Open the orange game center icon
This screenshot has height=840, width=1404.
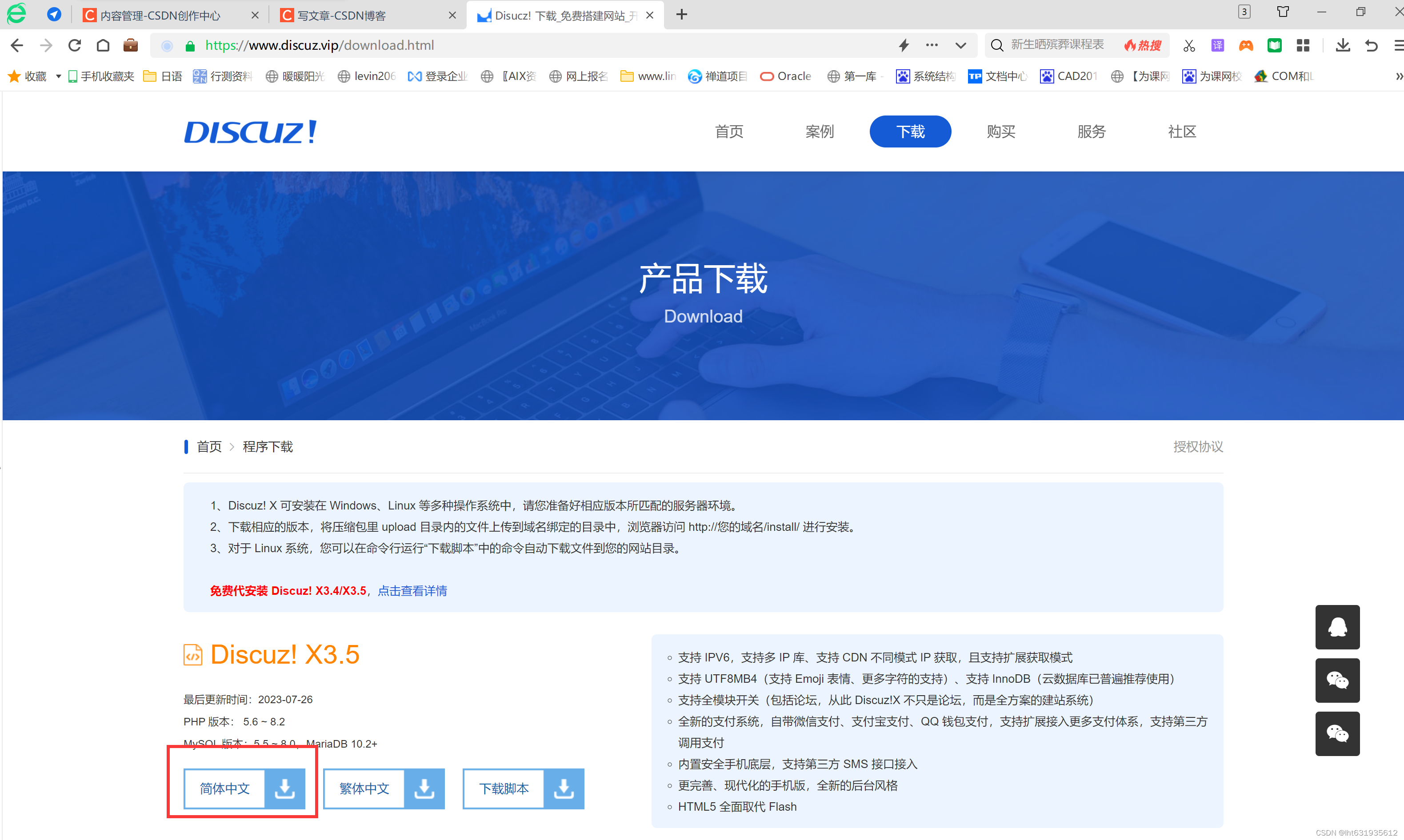pyautogui.click(x=1246, y=45)
